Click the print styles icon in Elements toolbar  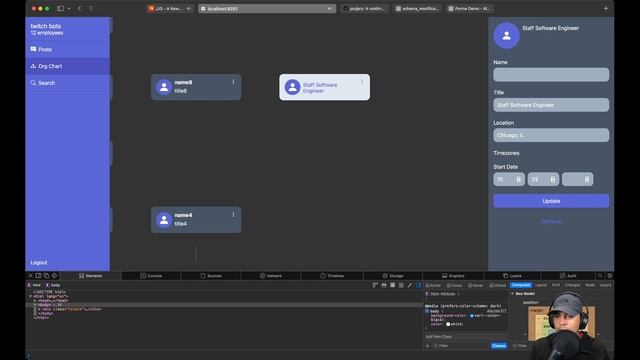click(384, 285)
